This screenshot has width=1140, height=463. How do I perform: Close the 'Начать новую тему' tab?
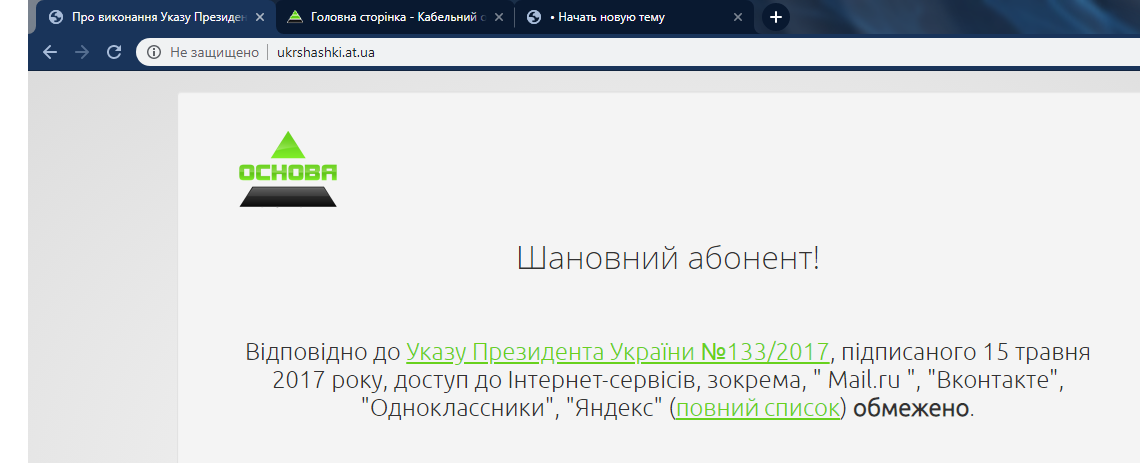(x=738, y=17)
